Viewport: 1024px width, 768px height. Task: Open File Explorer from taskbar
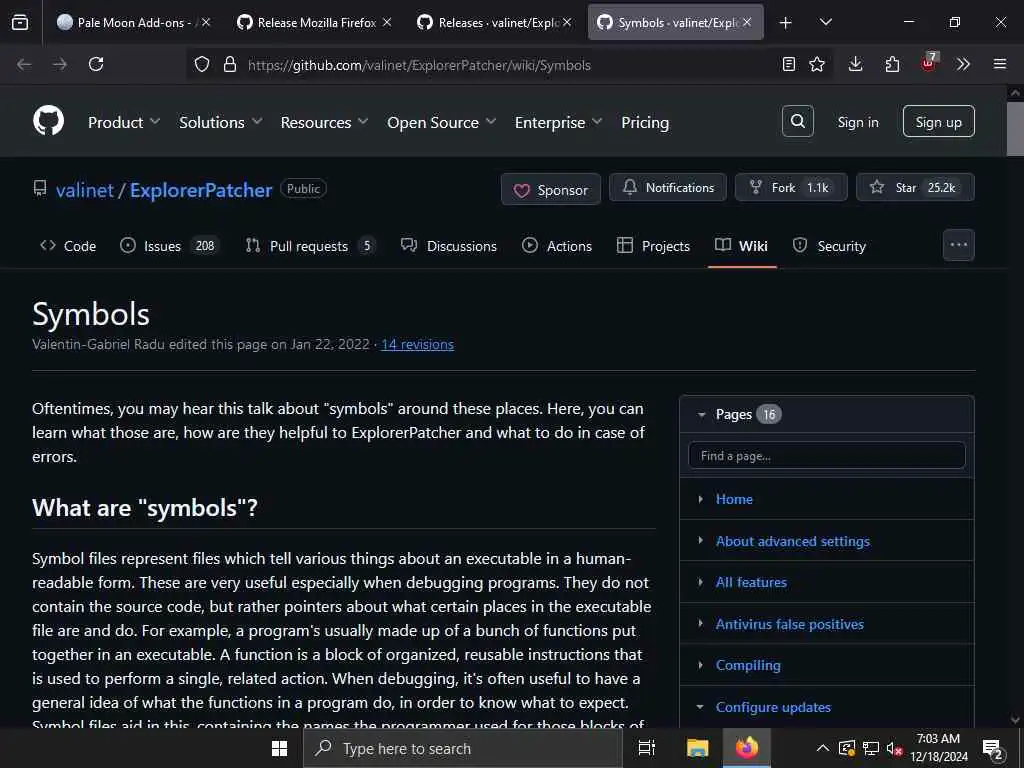pos(697,748)
